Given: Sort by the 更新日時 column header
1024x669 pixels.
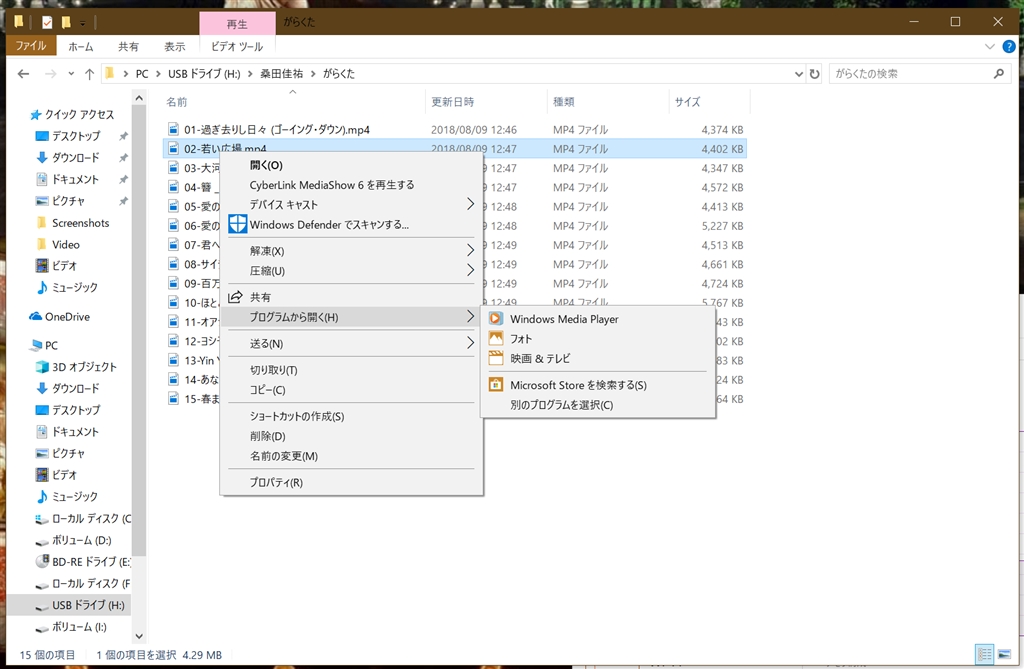Looking at the screenshot, I should pyautogui.click(x=486, y=101).
